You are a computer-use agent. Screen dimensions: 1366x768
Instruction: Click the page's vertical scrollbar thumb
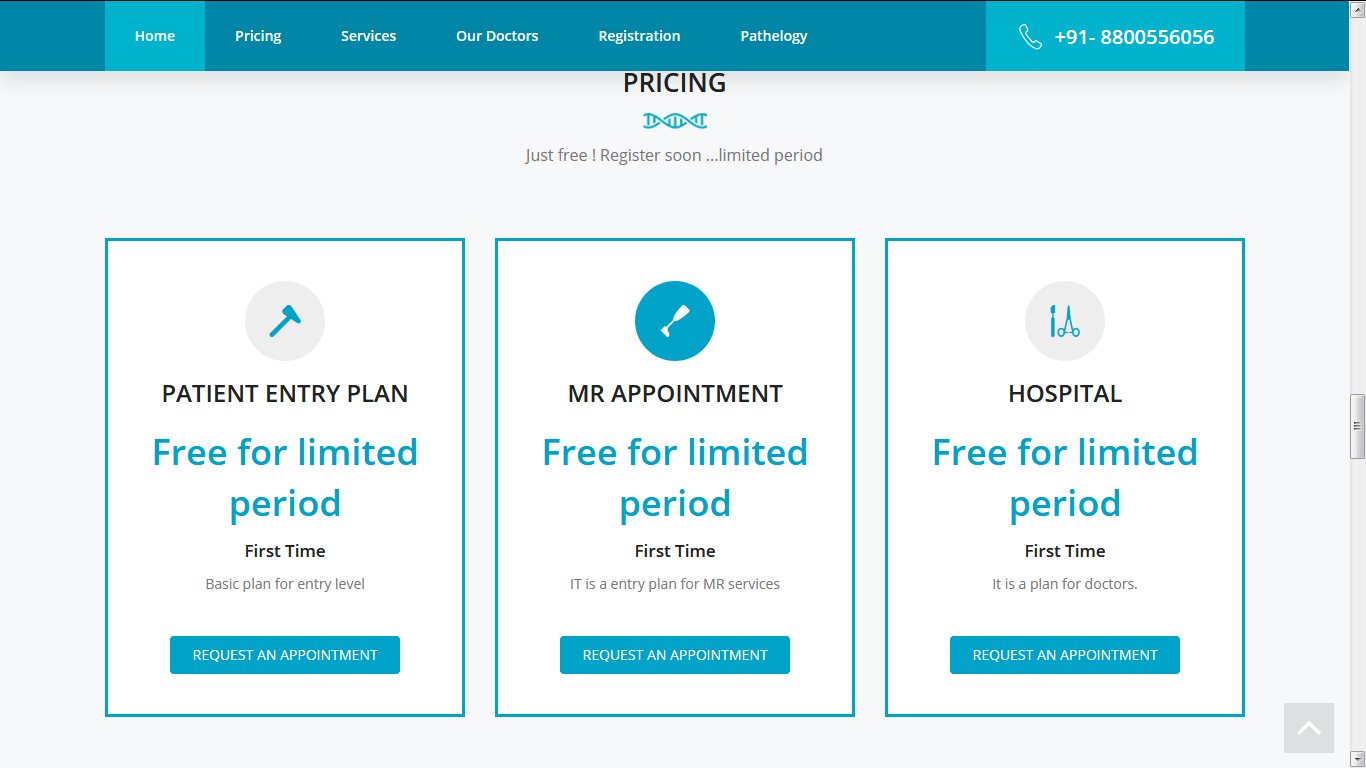[1357, 425]
